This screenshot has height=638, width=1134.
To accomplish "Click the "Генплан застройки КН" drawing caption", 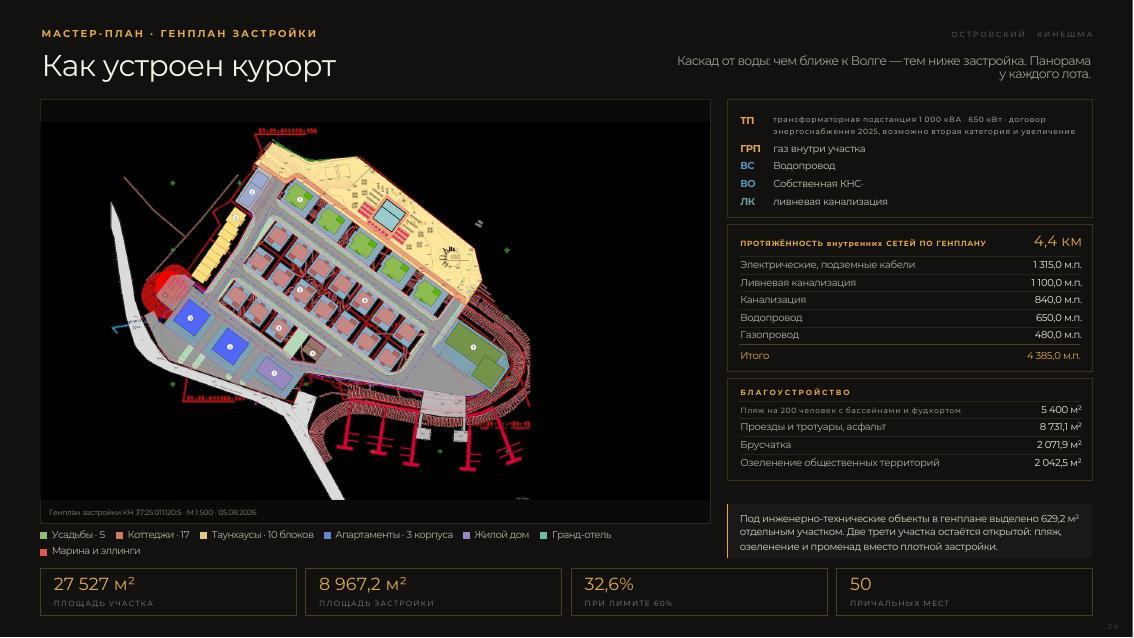I will pos(153,512).
